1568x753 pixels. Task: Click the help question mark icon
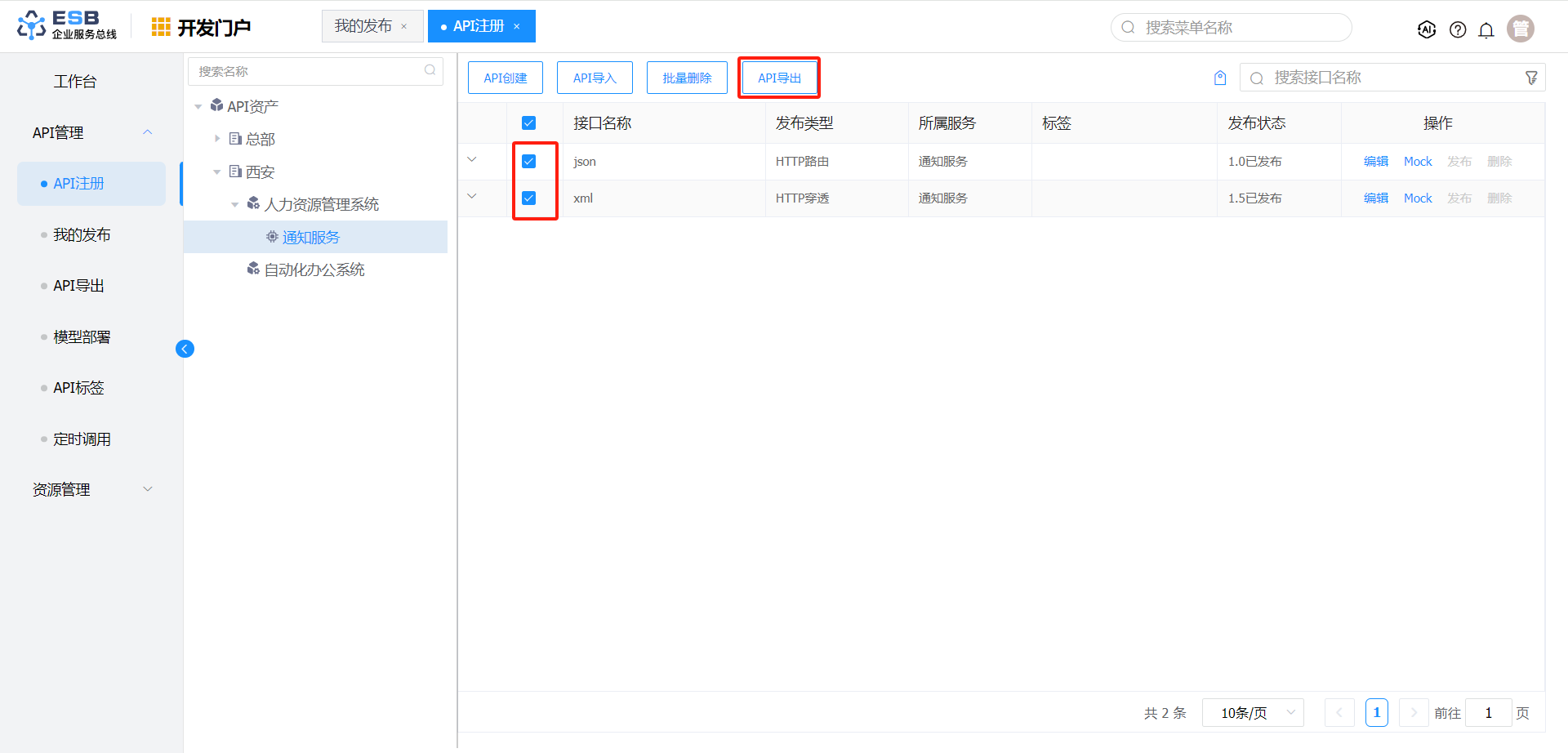pyautogui.click(x=1458, y=29)
